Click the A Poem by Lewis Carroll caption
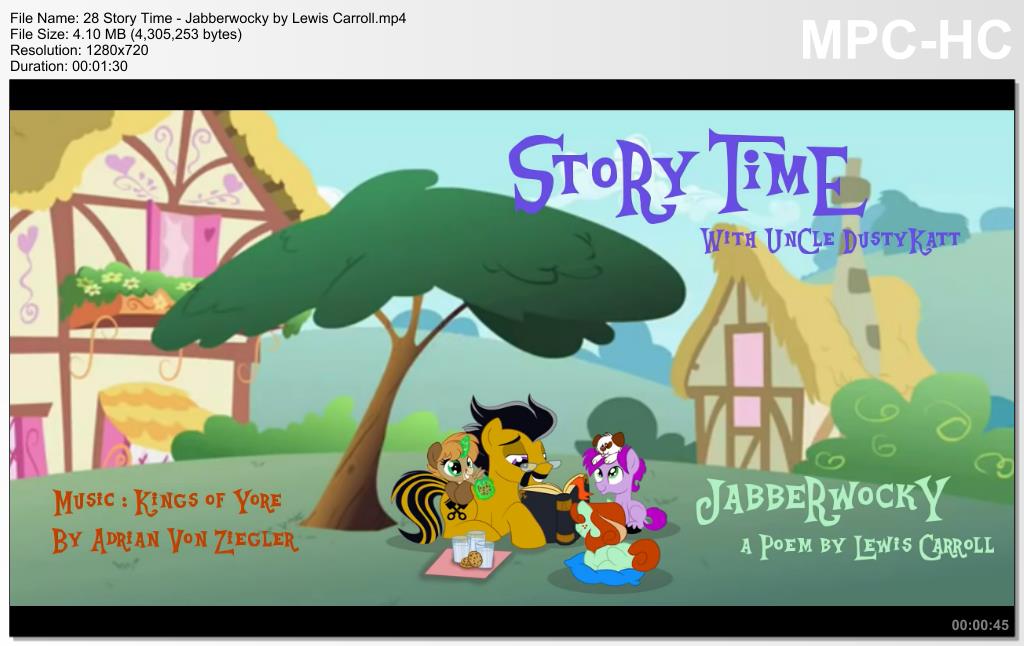Screen dimensions: 1024x646 866,546
